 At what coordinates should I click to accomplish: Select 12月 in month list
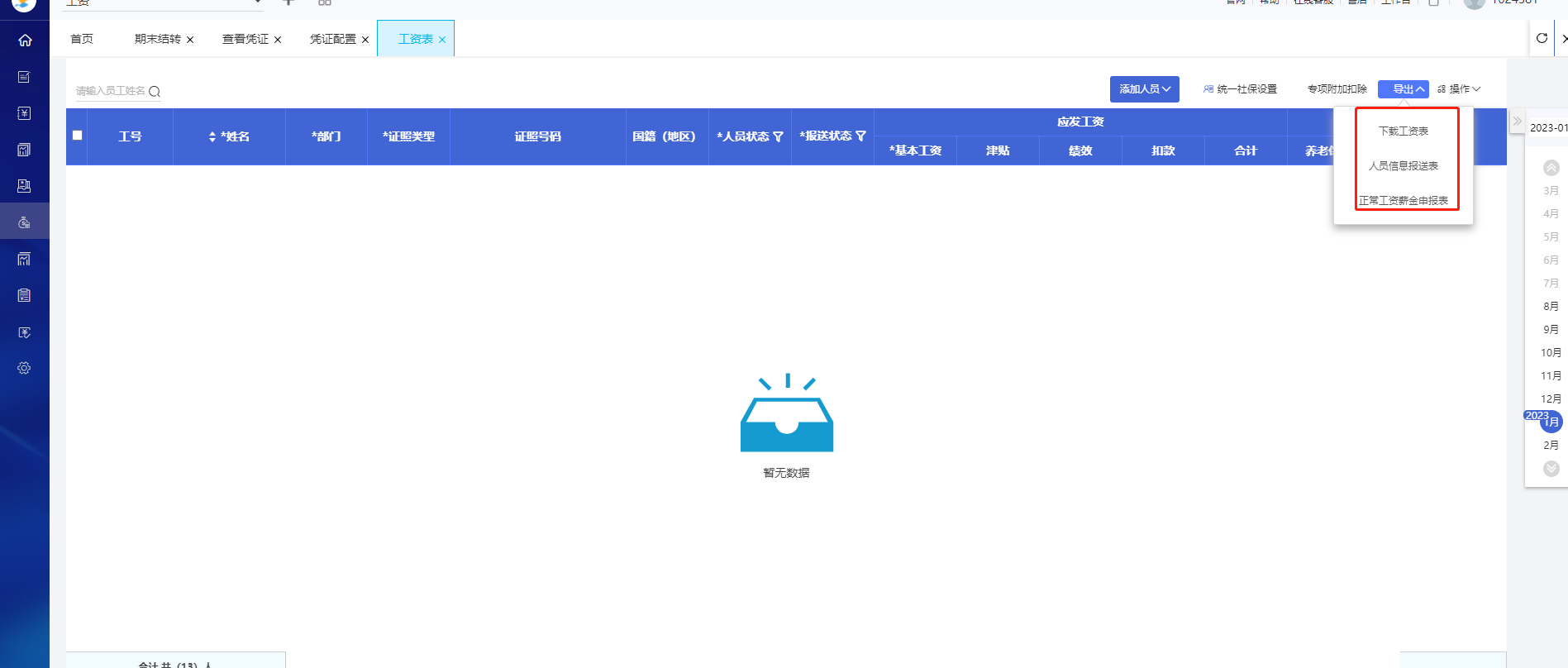click(1551, 399)
